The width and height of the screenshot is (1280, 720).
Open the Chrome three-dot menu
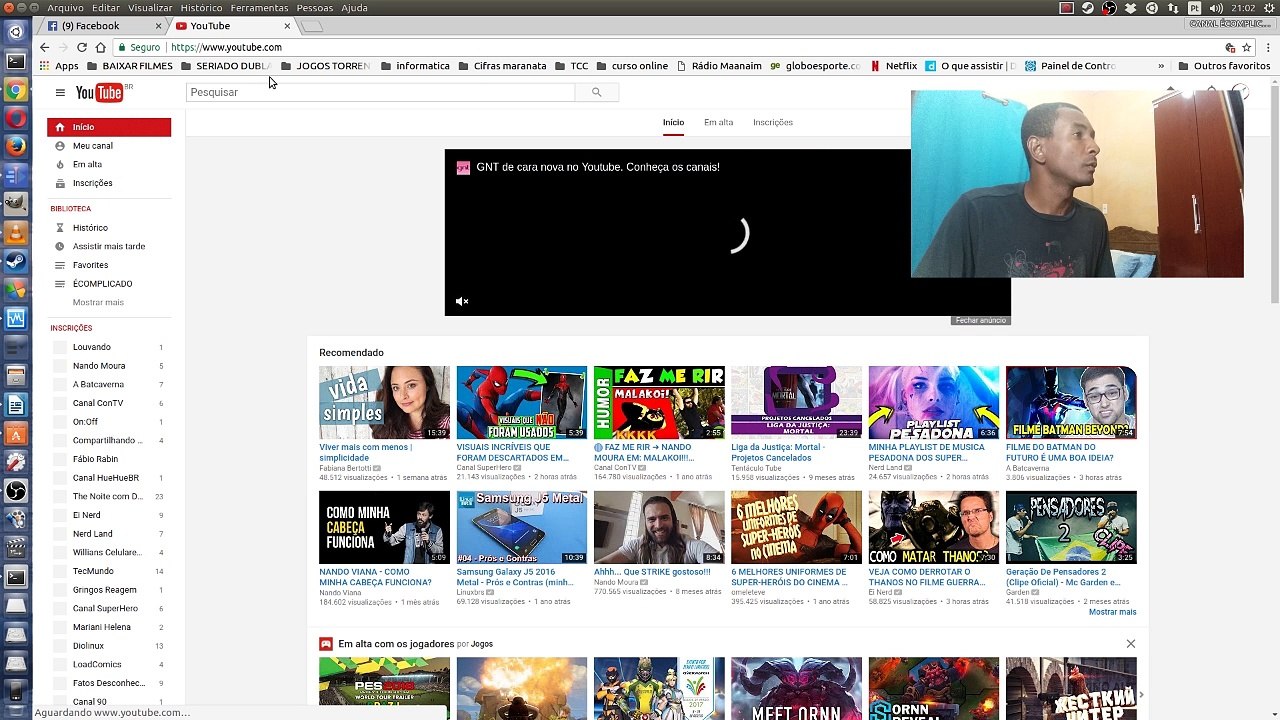1268,47
